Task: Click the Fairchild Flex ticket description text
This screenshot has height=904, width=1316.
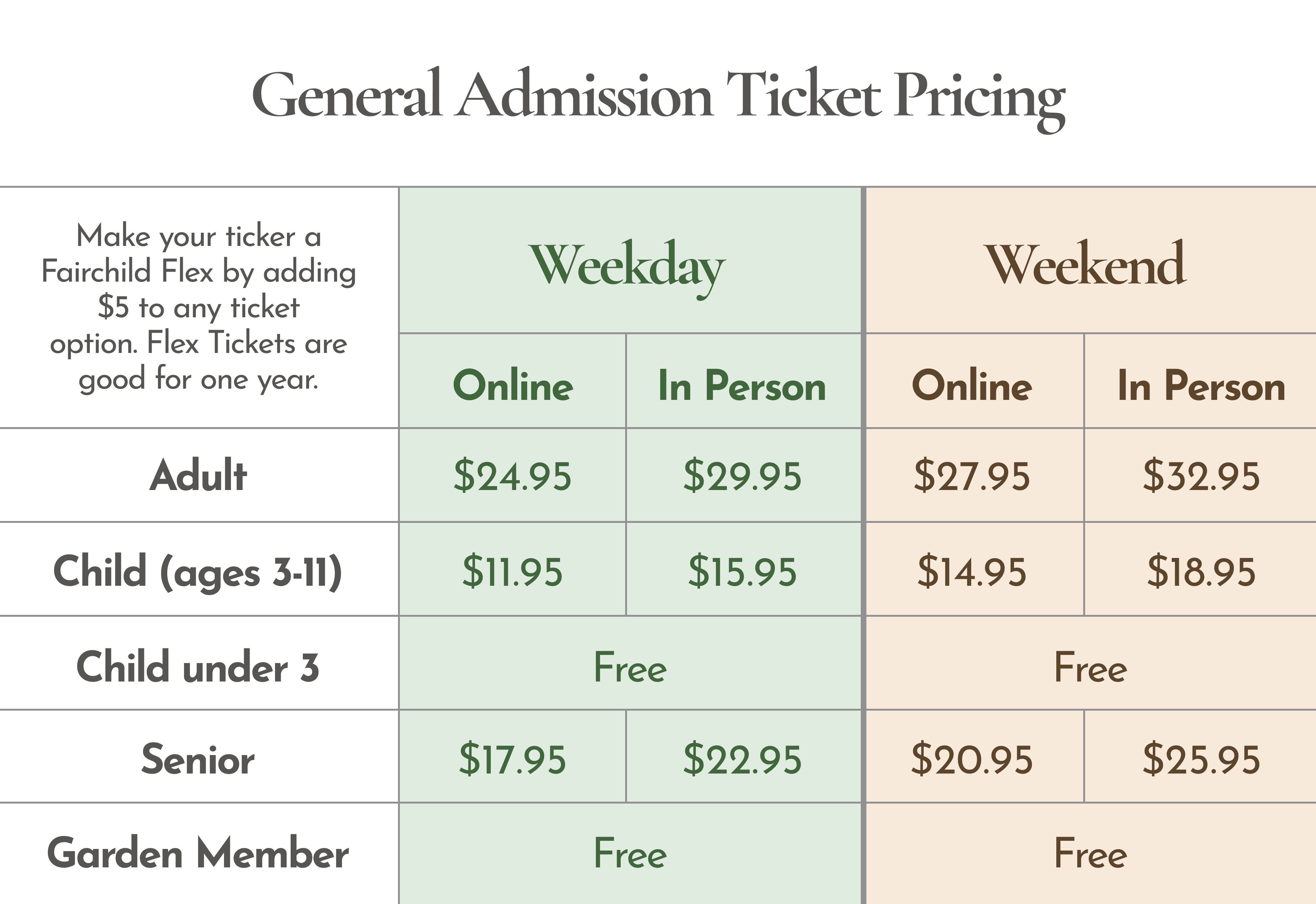Action: [198, 308]
